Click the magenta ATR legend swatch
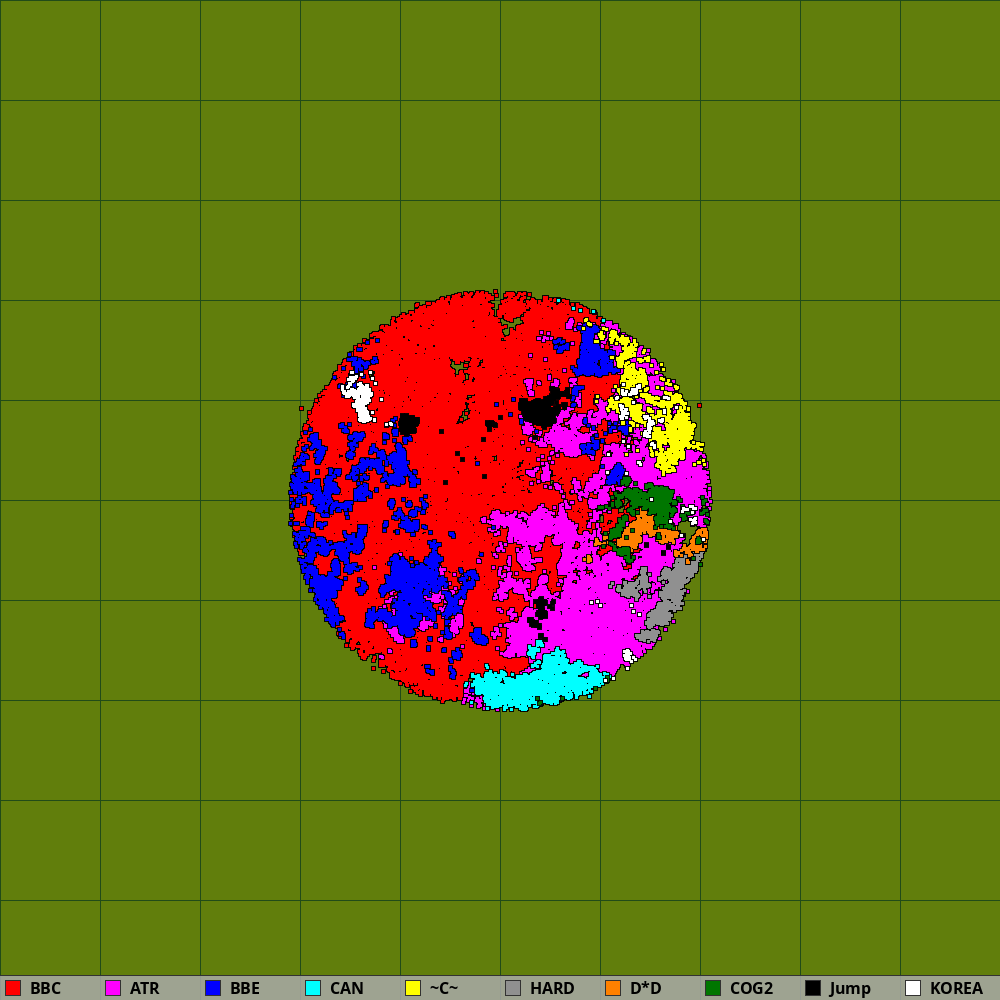Image resolution: width=1000 pixels, height=1000 pixels. tap(113, 988)
